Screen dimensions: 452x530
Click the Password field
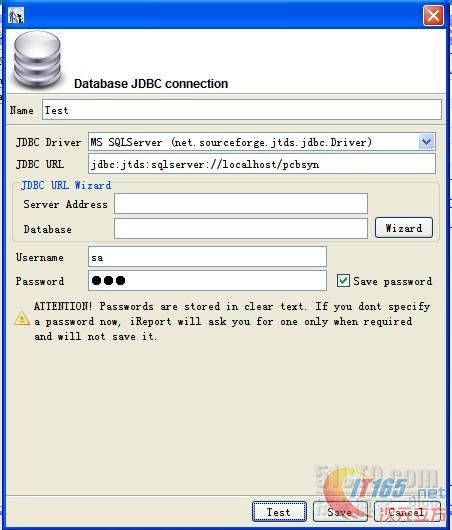[x=207, y=280]
